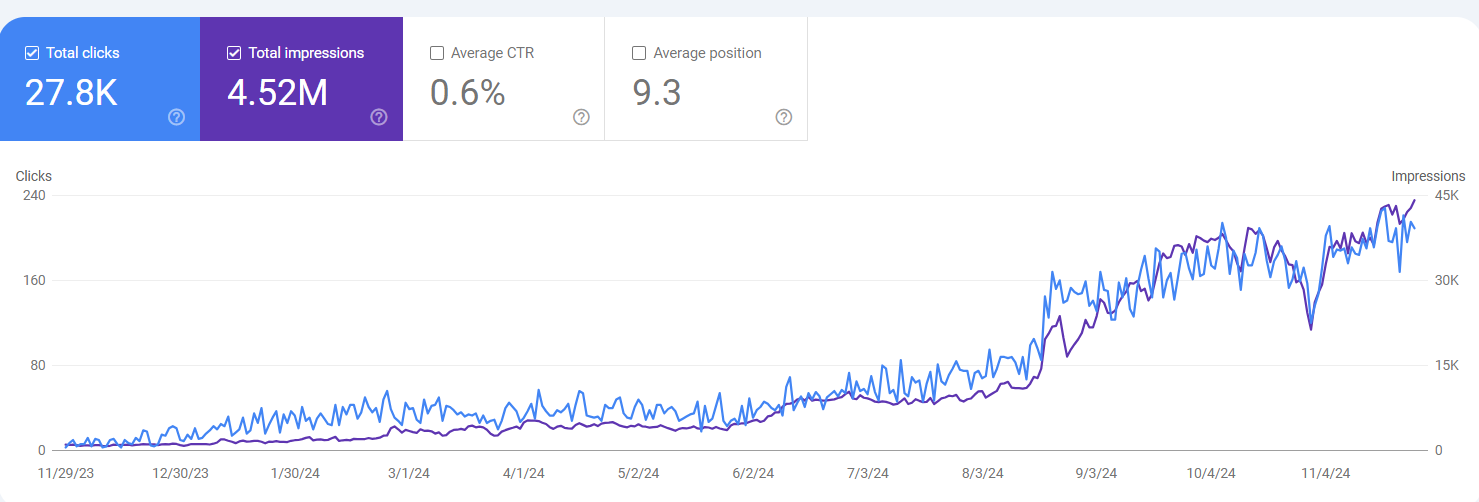Screen dimensions: 1479x502
Task: Click the 45K impressions axis tick label
Action: pos(1447,195)
